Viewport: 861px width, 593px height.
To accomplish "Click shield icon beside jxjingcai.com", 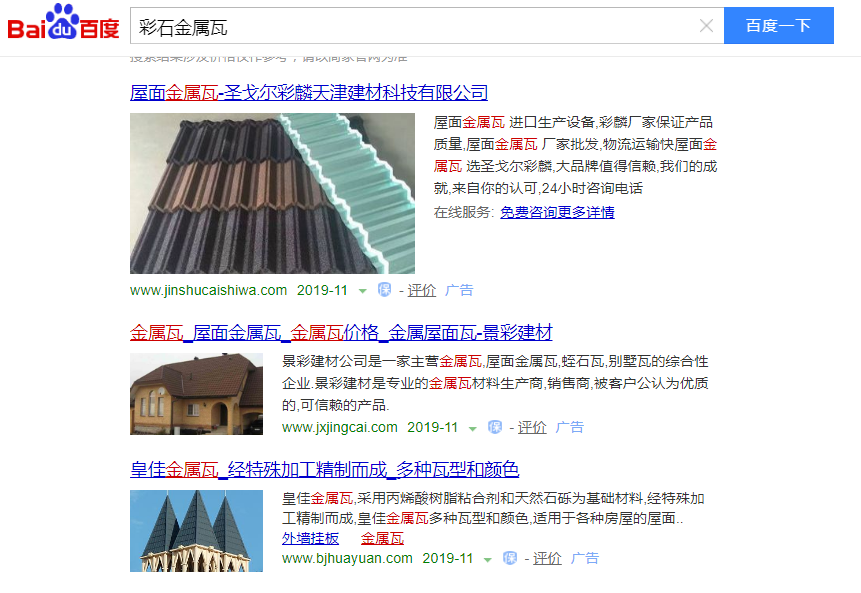I will pyautogui.click(x=495, y=427).
